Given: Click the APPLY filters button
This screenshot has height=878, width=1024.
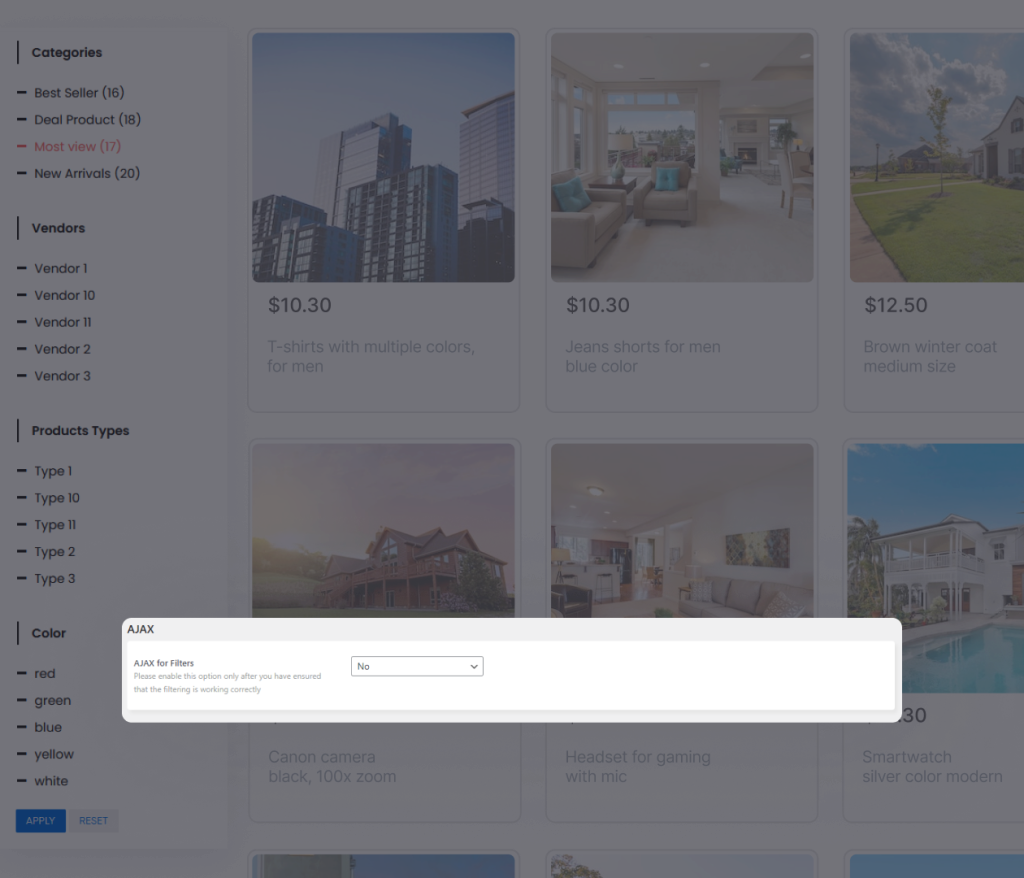Looking at the screenshot, I should click(40, 821).
